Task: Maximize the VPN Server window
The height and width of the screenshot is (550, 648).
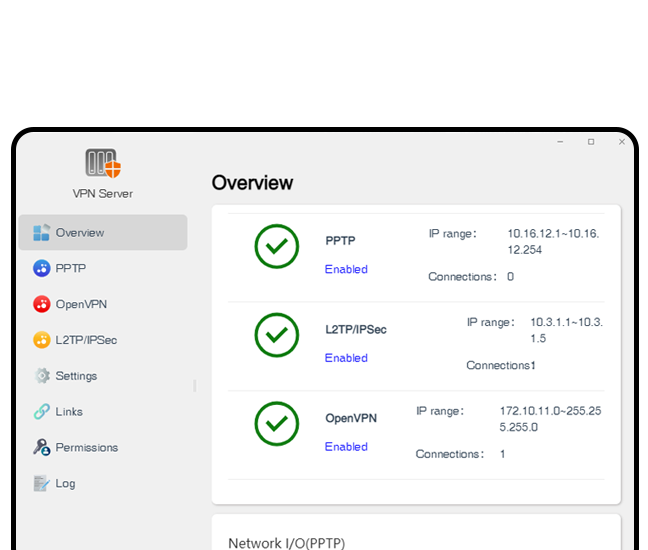Action: 591,142
